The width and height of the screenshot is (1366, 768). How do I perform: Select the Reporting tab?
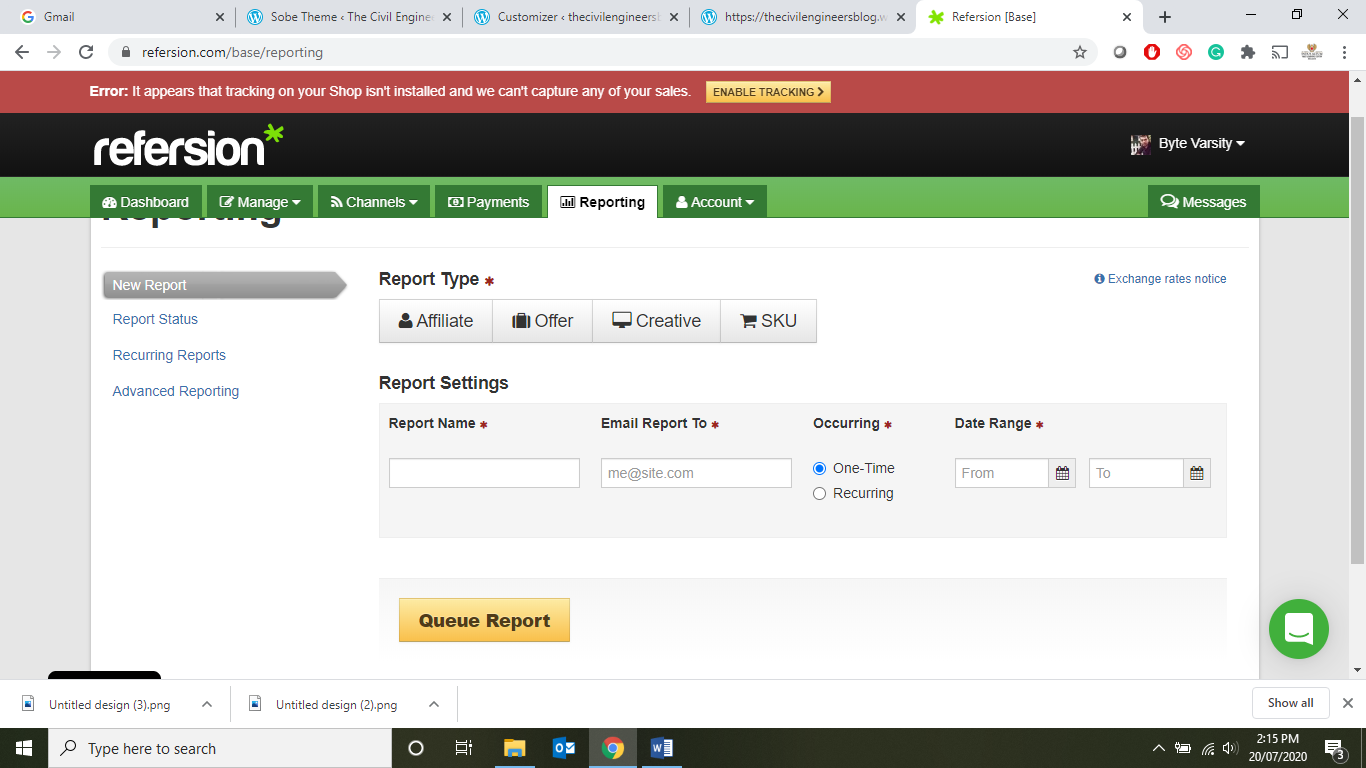602,201
